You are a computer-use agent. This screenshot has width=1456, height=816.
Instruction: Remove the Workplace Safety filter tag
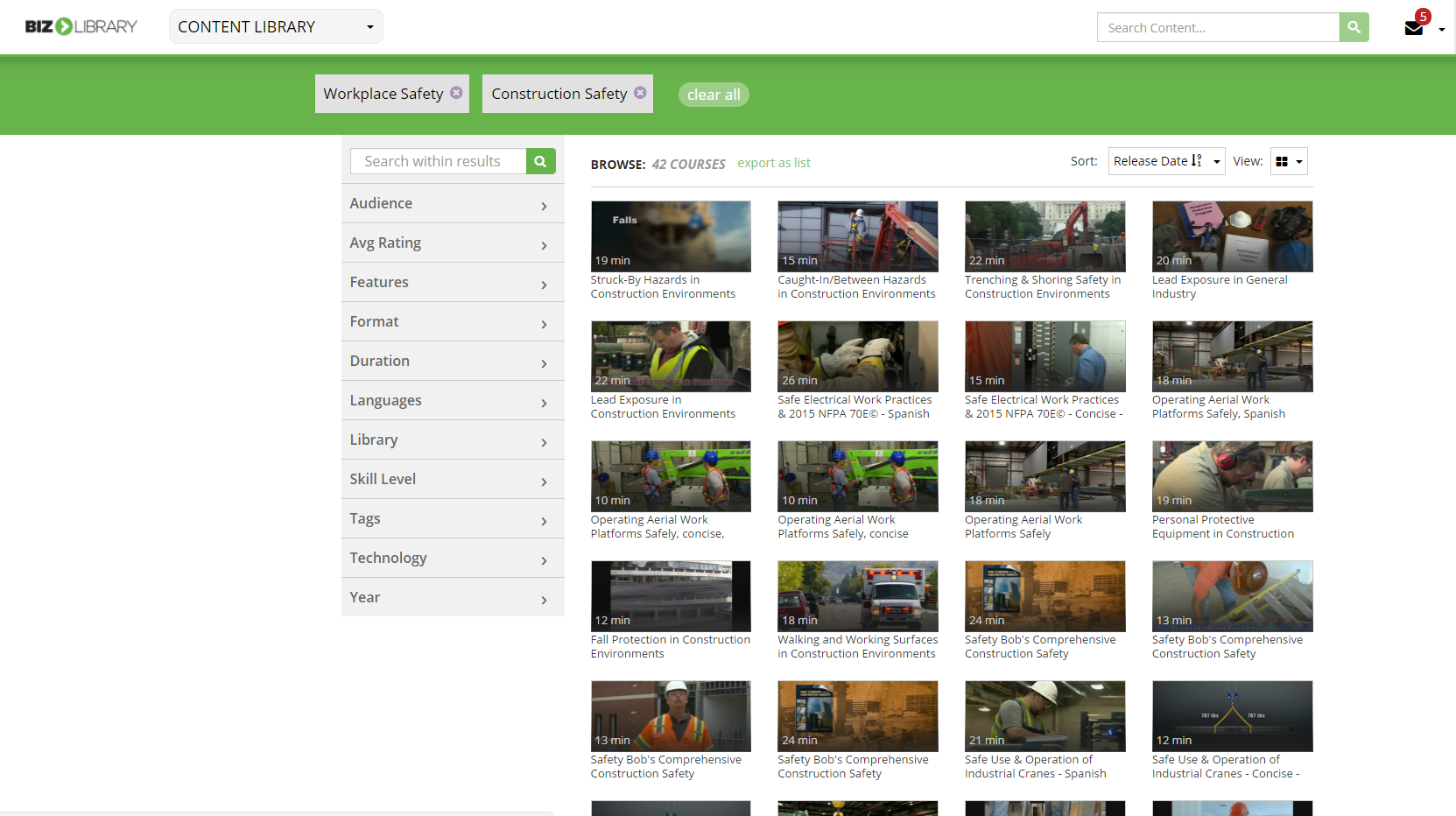pos(456,93)
